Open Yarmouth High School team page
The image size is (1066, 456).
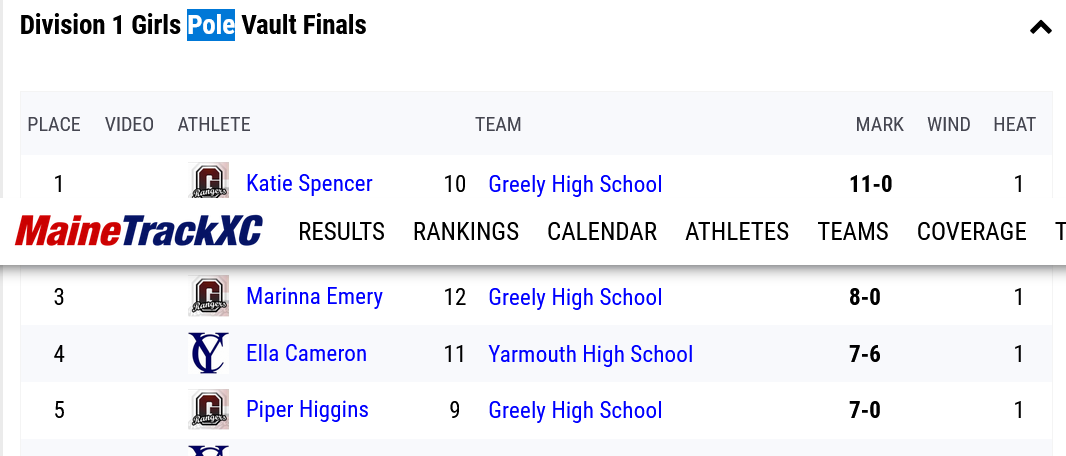[x=590, y=355]
